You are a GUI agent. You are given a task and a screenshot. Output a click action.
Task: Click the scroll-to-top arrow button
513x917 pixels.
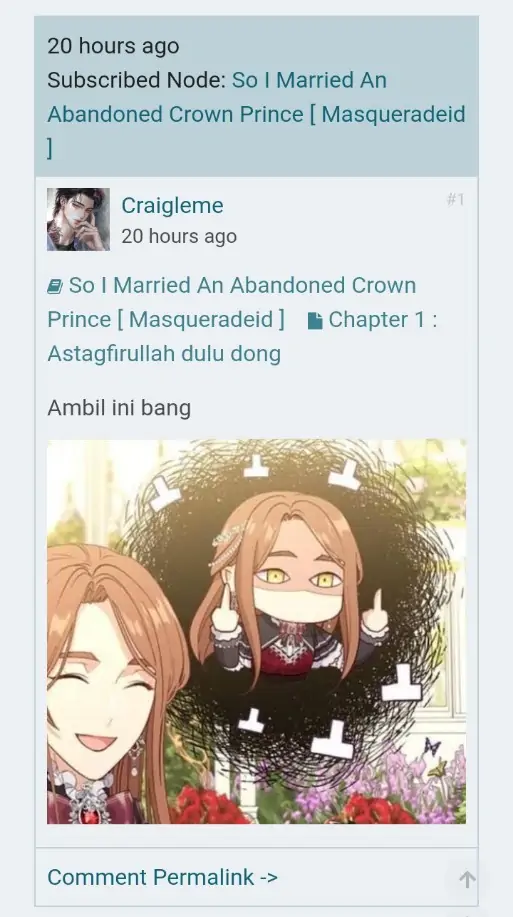(467, 879)
